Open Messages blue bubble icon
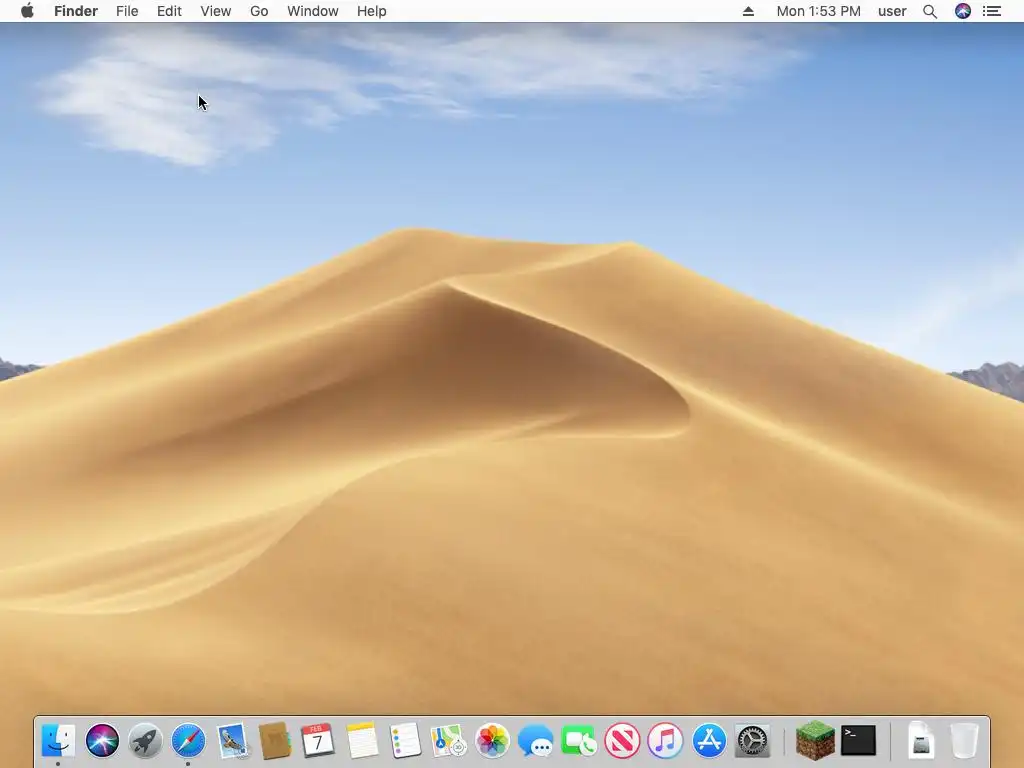The width and height of the screenshot is (1024, 768). point(536,742)
